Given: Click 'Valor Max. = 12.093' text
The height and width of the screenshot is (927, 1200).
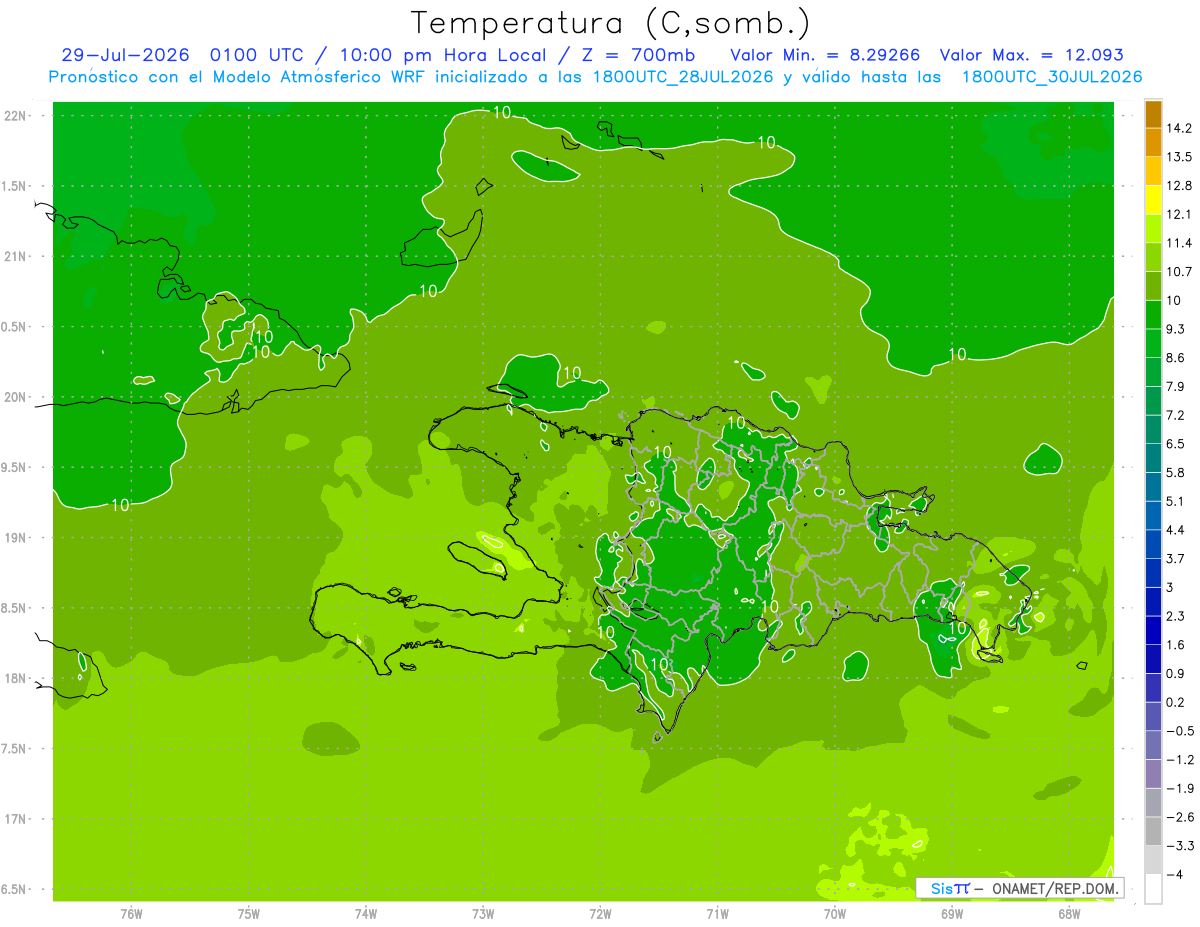Looking at the screenshot, I should click(1031, 55).
